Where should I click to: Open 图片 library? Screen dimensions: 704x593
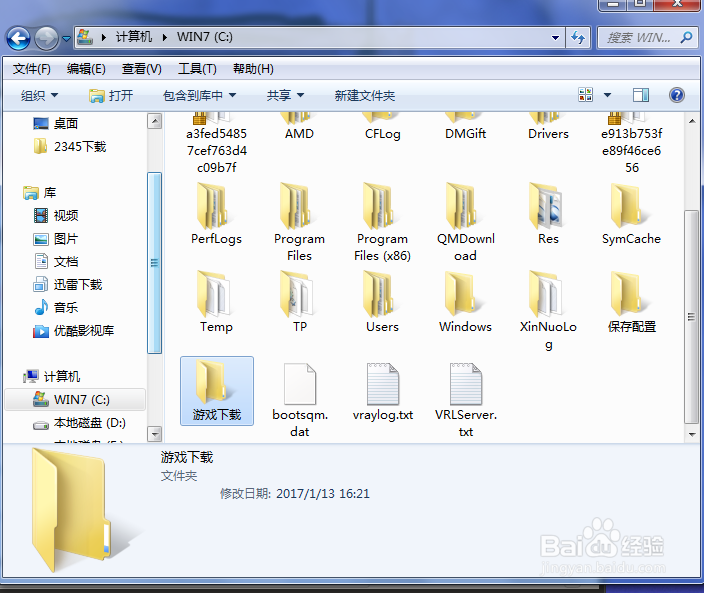tap(56, 238)
